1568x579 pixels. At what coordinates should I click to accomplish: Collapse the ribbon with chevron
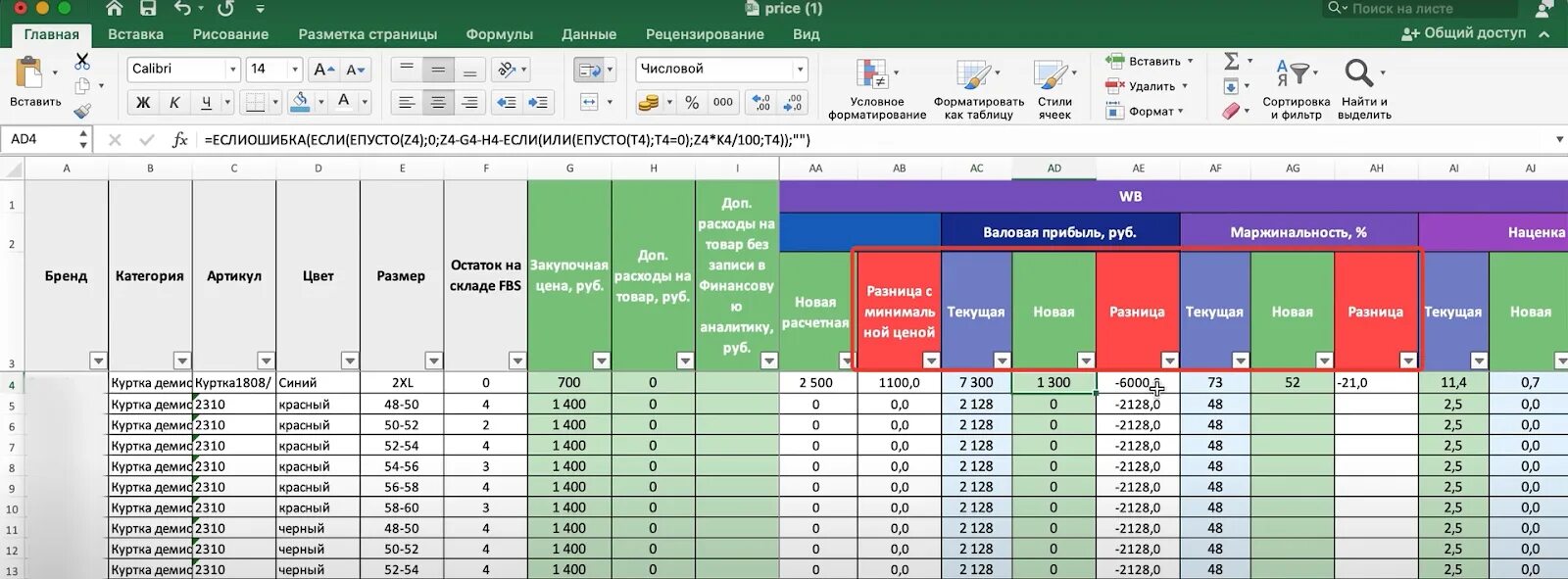coord(1544,33)
